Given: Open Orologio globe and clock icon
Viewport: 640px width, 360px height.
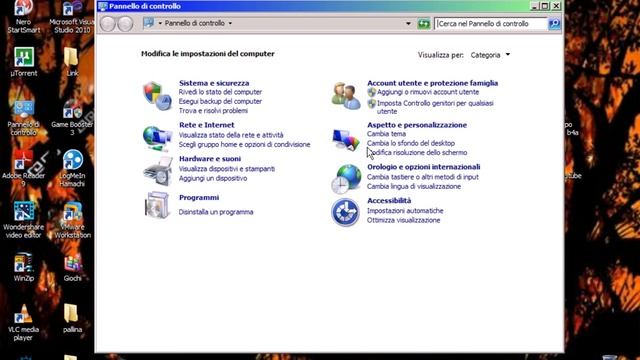Looking at the screenshot, I should pyautogui.click(x=346, y=179).
